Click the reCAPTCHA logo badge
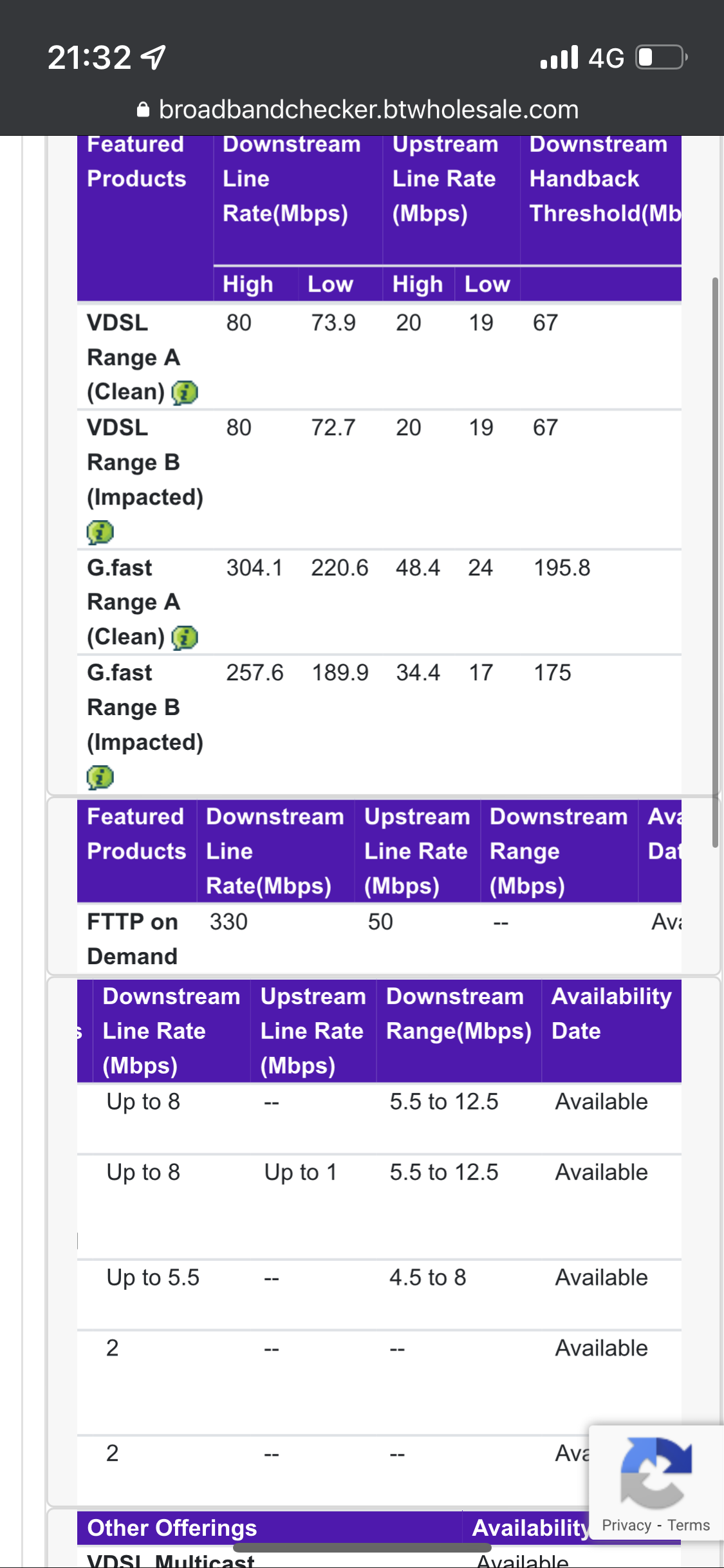 click(x=656, y=1473)
